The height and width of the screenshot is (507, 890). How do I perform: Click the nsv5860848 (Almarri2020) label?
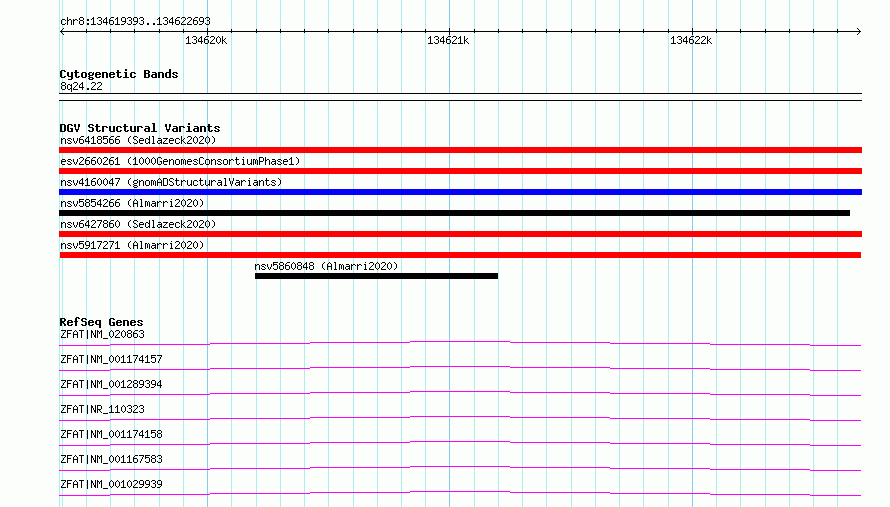(326, 266)
